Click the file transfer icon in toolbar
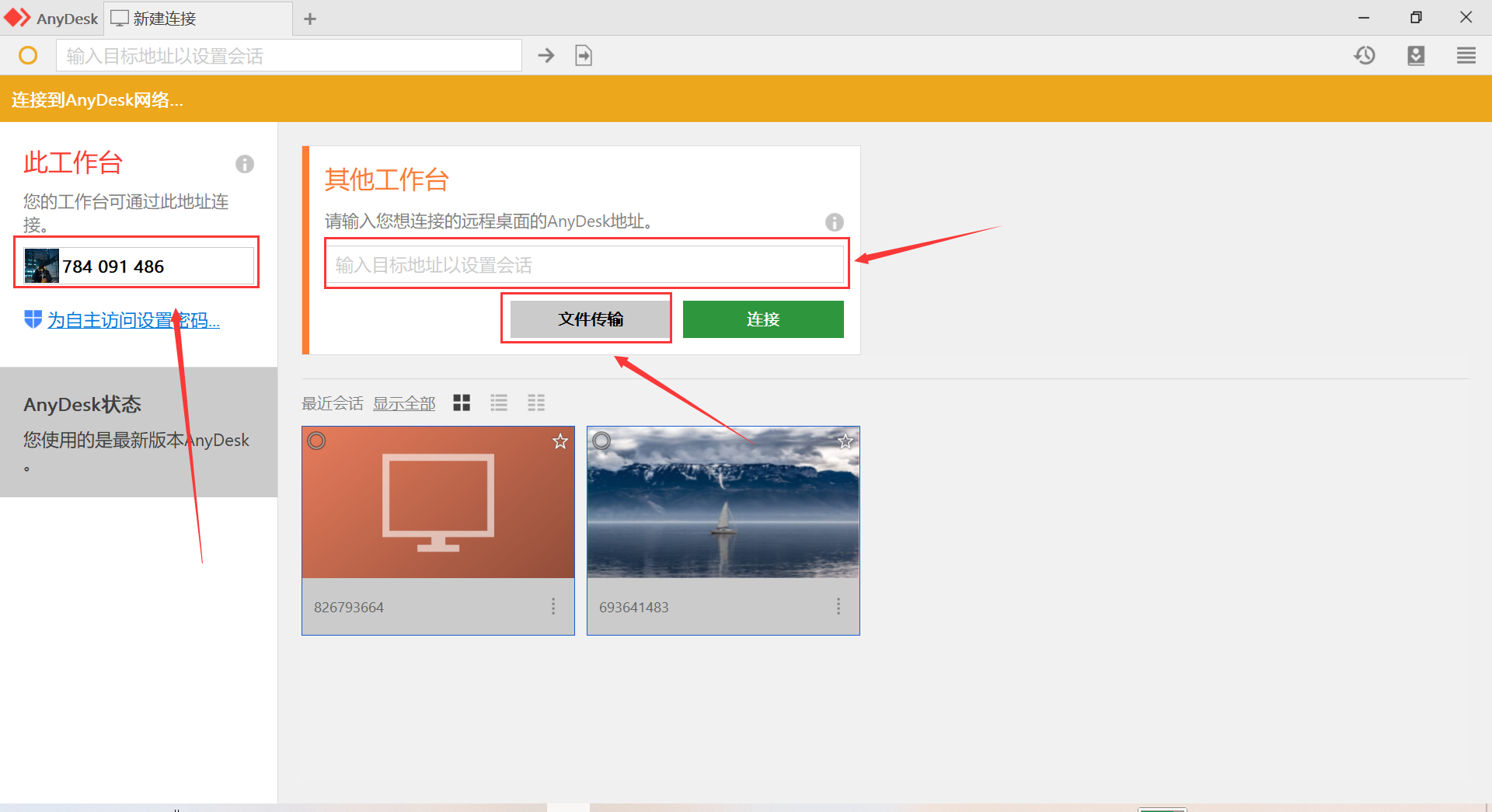1492x812 pixels. tap(584, 55)
